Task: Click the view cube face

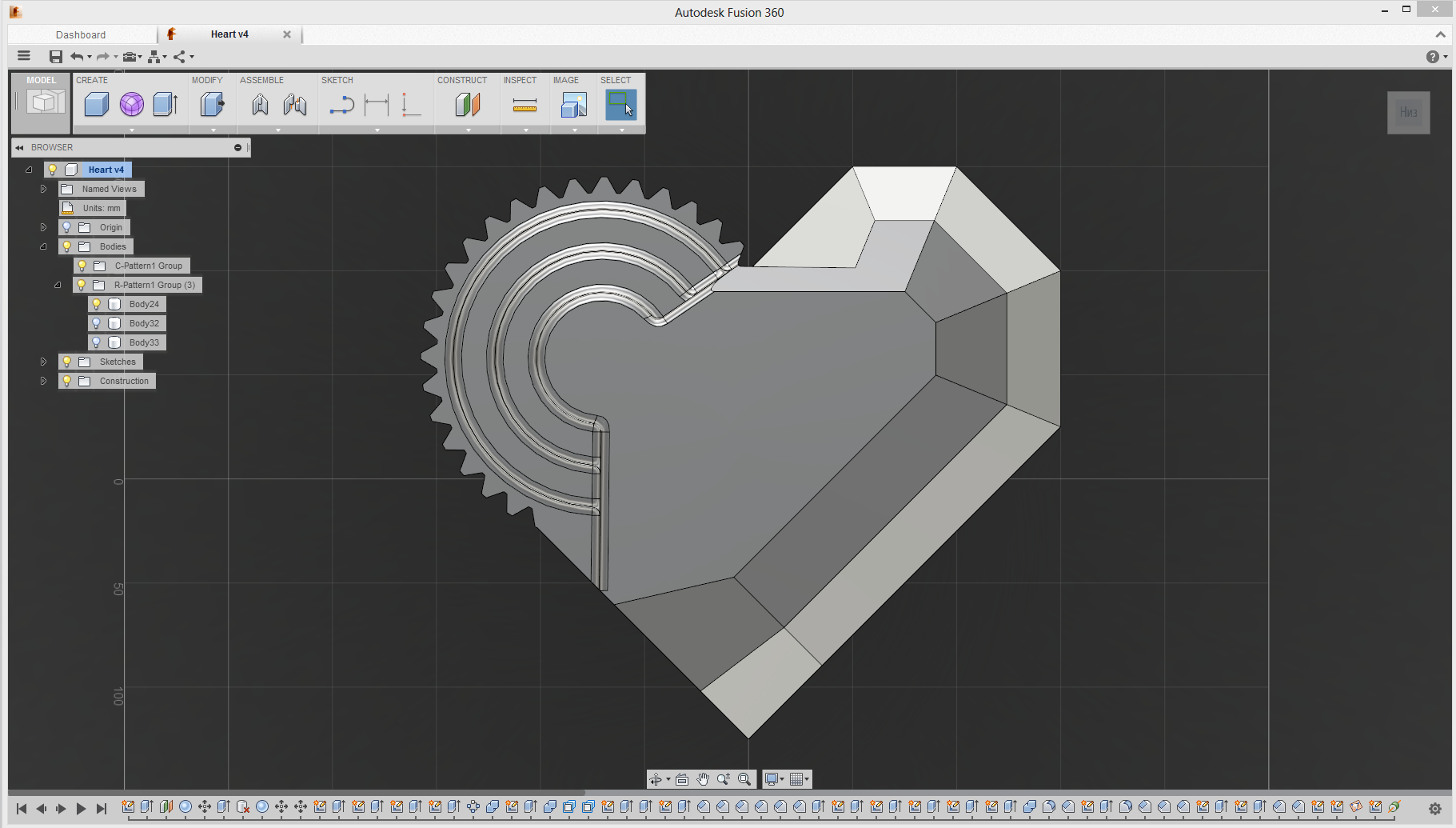Action: (1408, 113)
